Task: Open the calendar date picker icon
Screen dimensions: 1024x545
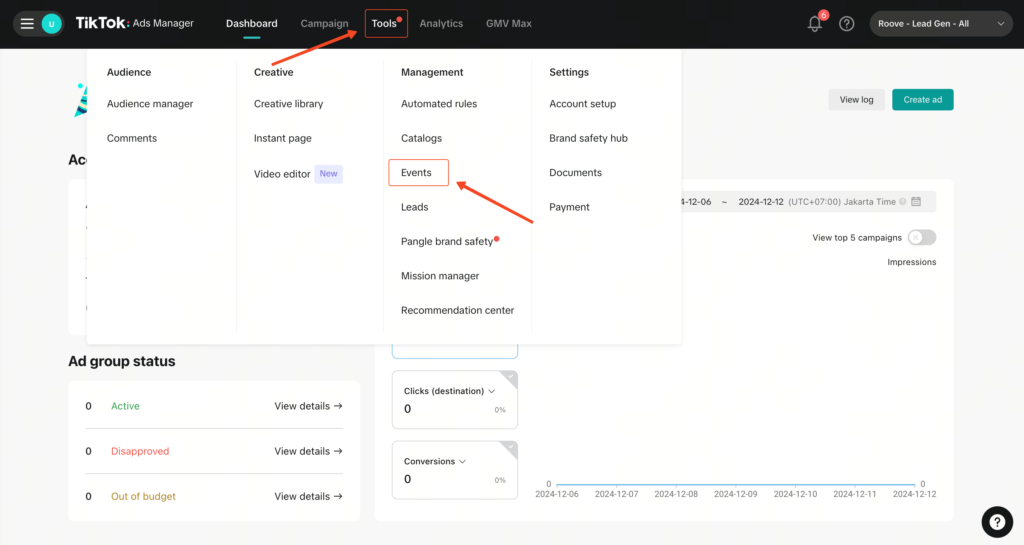Action: pos(916,202)
